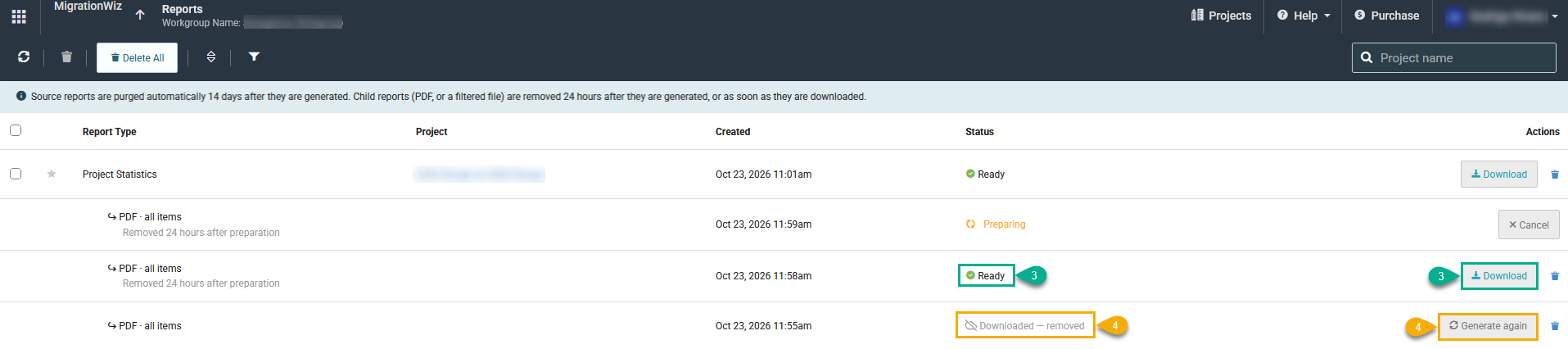The height and width of the screenshot is (349, 1568).
Task: Click Generate again for the removed PDF
Action: point(1488,326)
